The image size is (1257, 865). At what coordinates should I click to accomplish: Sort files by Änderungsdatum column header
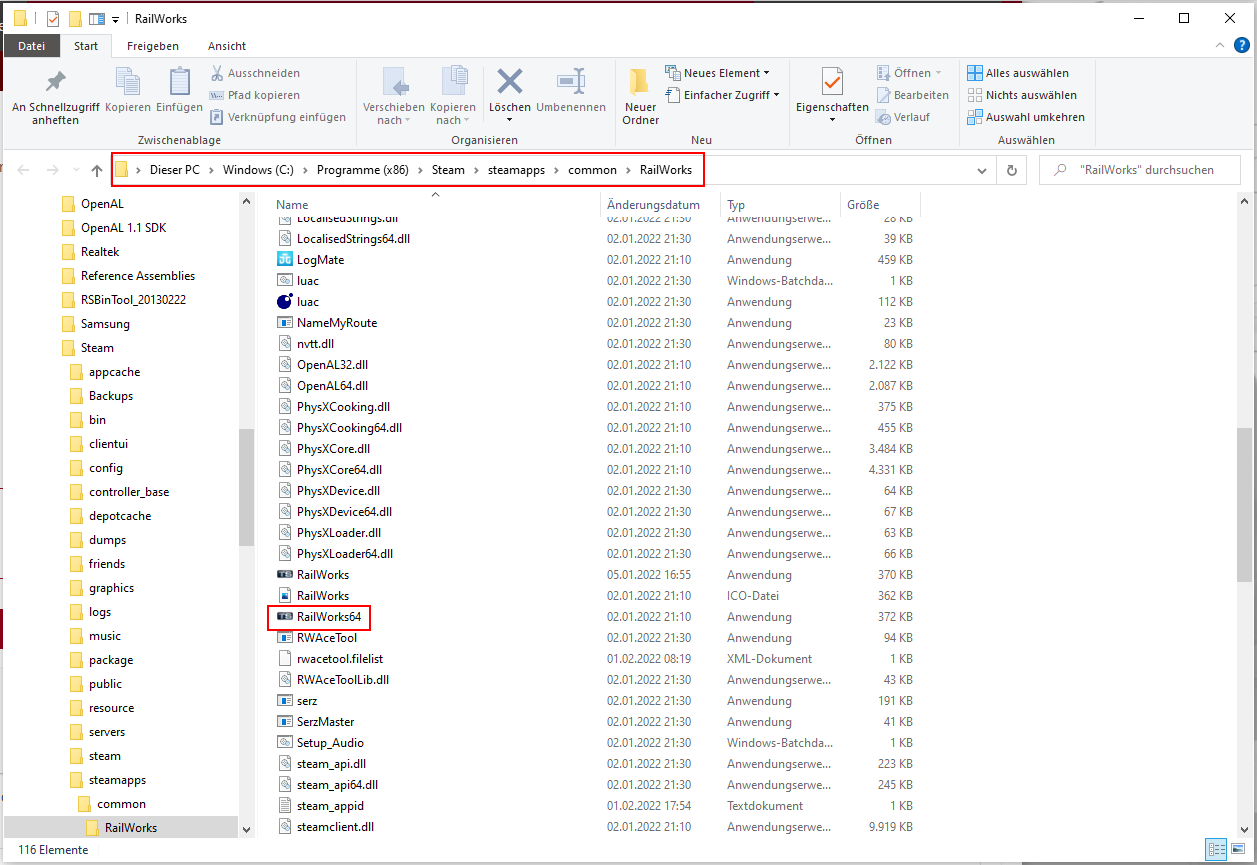[x=653, y=204]
